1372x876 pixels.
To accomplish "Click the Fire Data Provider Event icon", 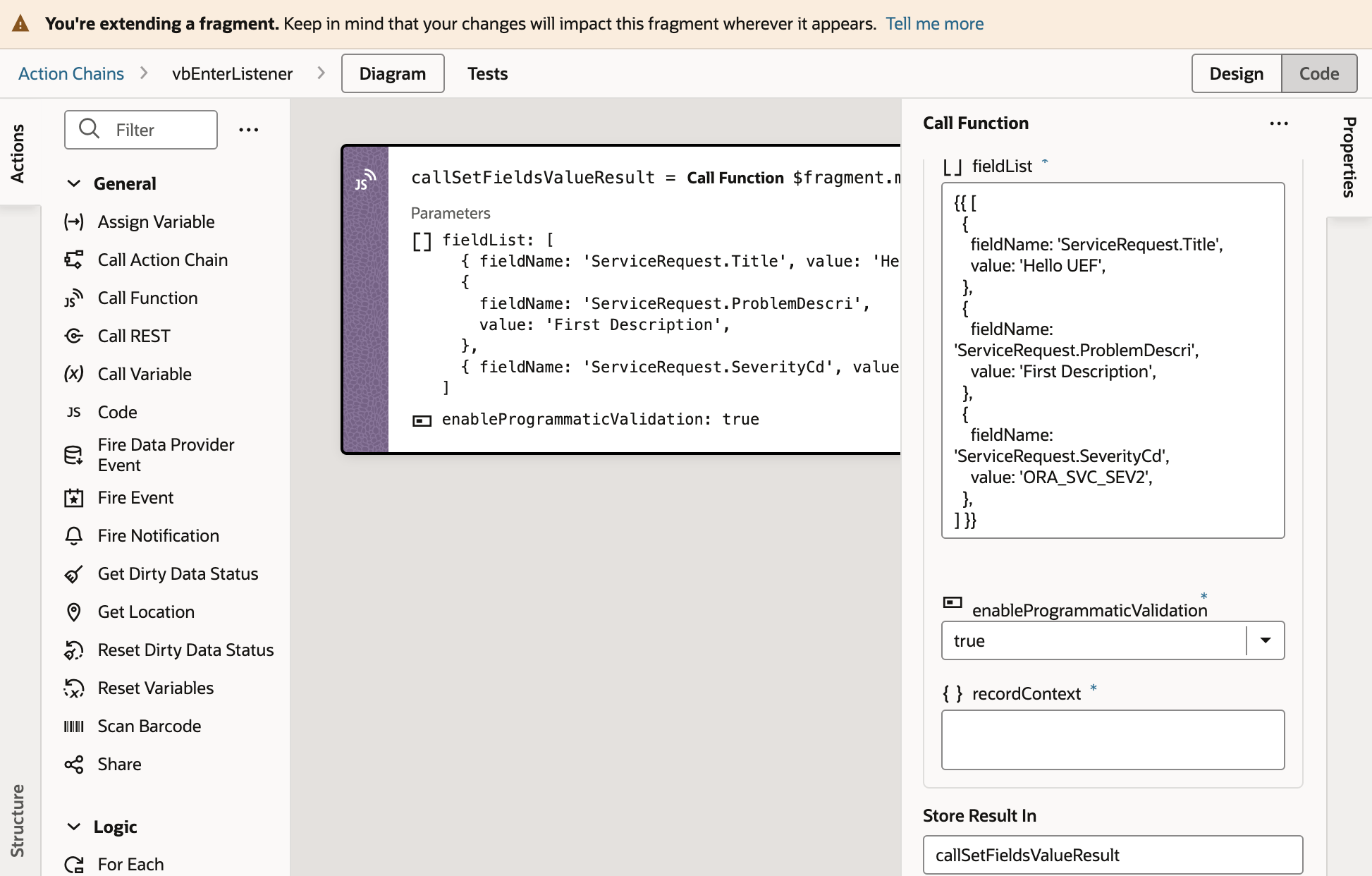I will click(74, 455).
